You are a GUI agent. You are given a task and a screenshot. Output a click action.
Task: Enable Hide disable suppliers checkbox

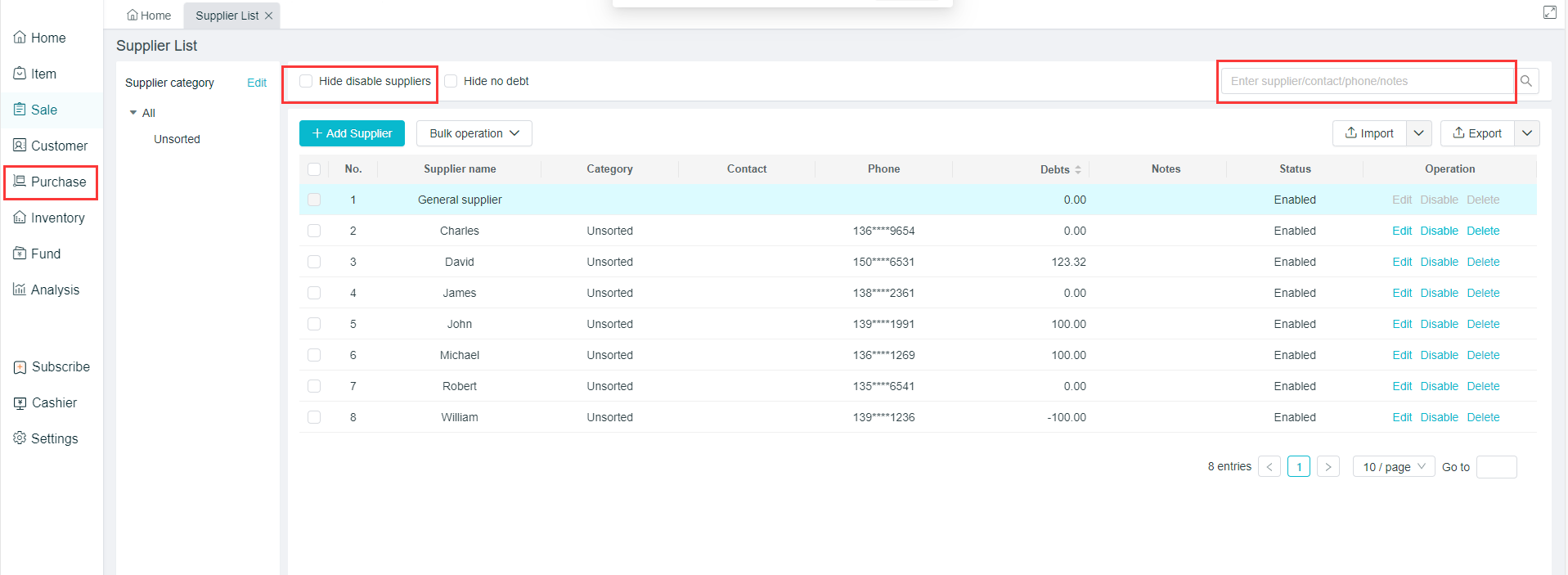pos(306,81)
